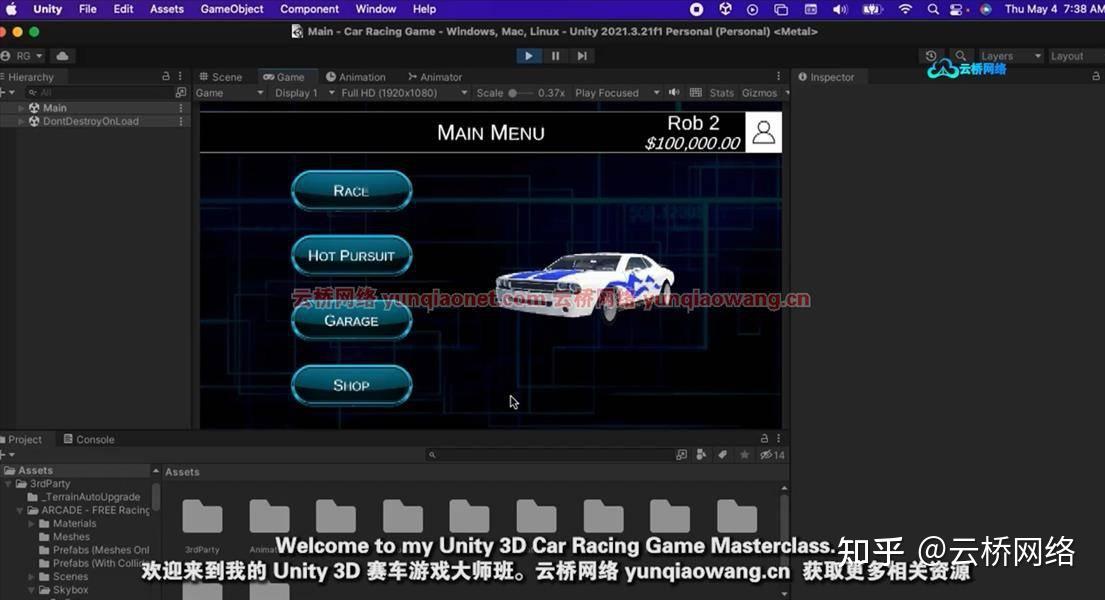The width and height of the screenshot is (1105, 600).
Task: Click the Search by Label icon in Project
Action: (x=722, y=454)
